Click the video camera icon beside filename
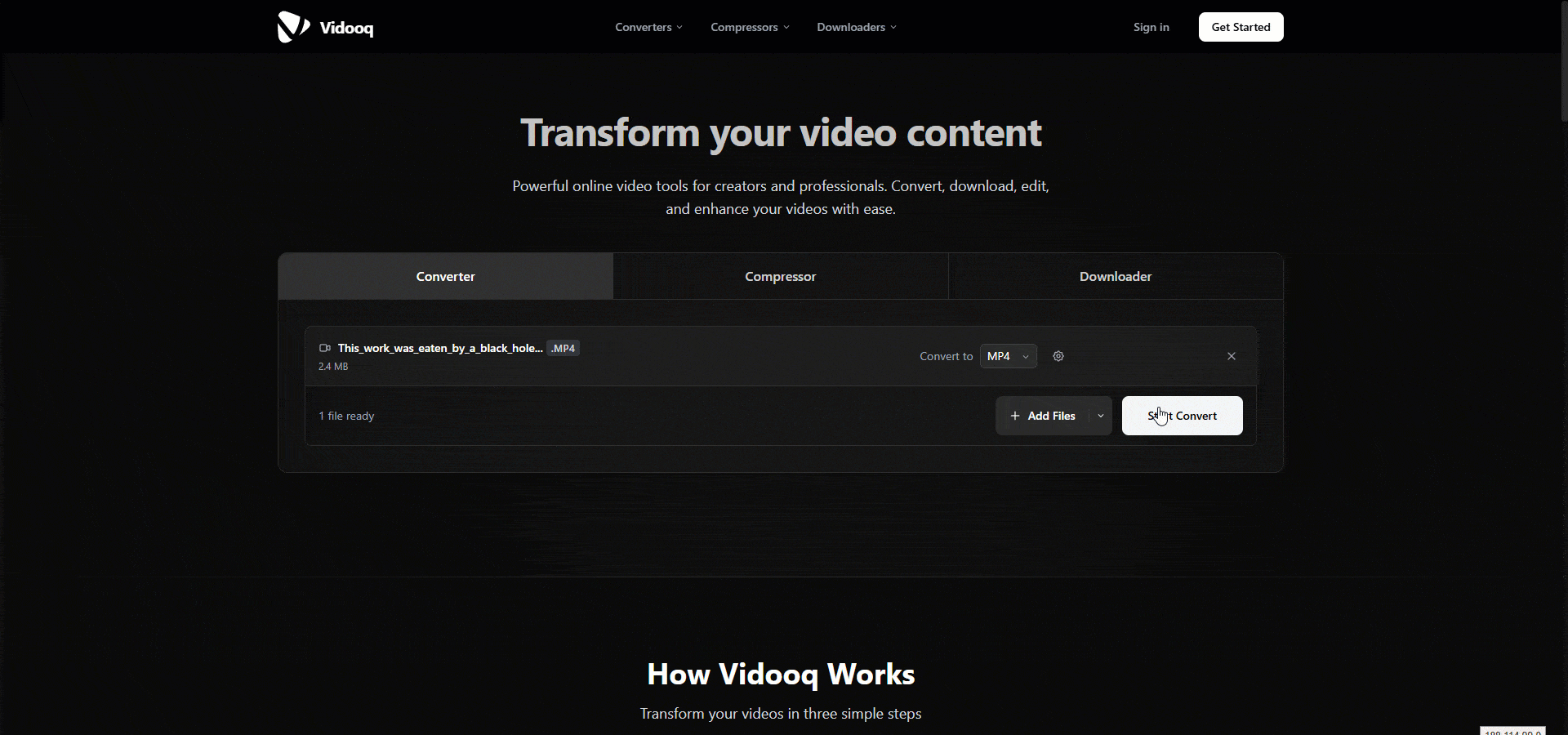 coord(324,348)
